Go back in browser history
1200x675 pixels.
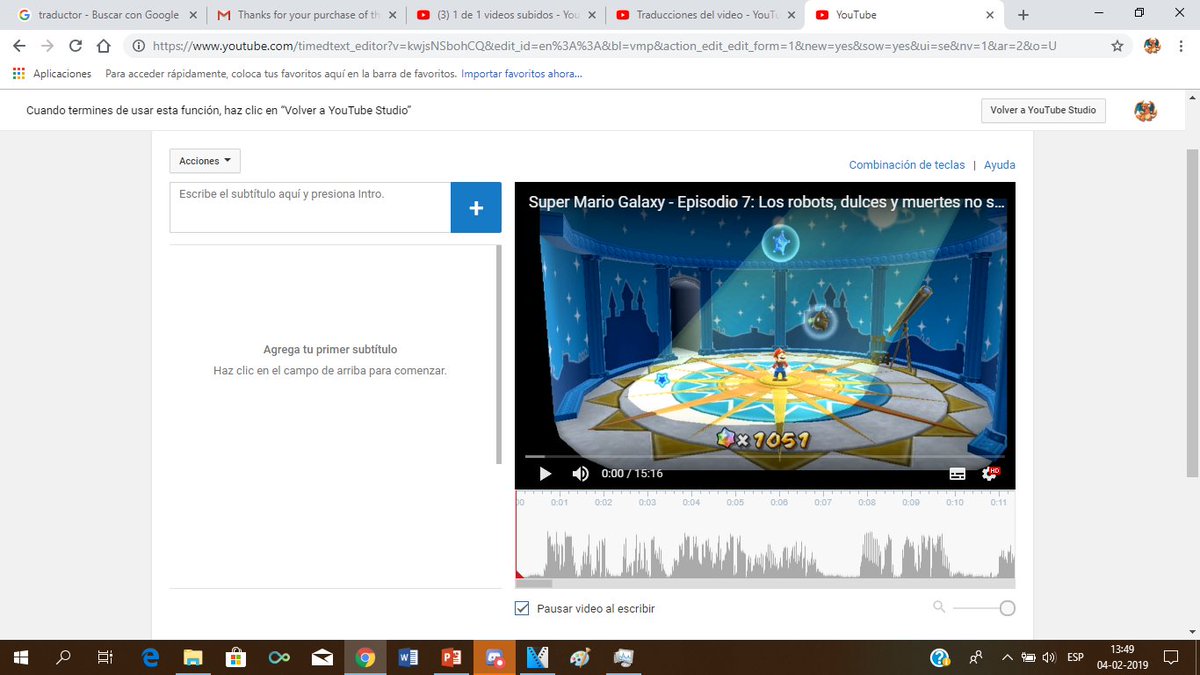(19, 46)
